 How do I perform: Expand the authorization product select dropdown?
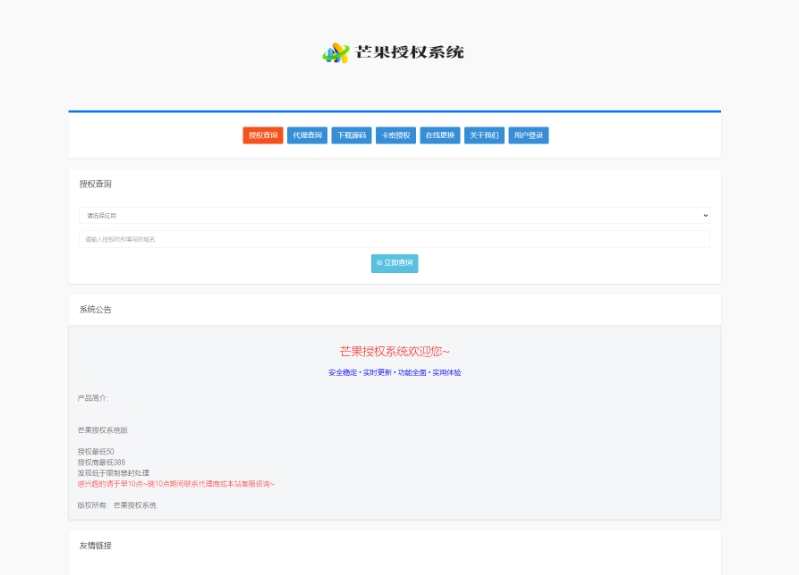(x=394, y=215)
